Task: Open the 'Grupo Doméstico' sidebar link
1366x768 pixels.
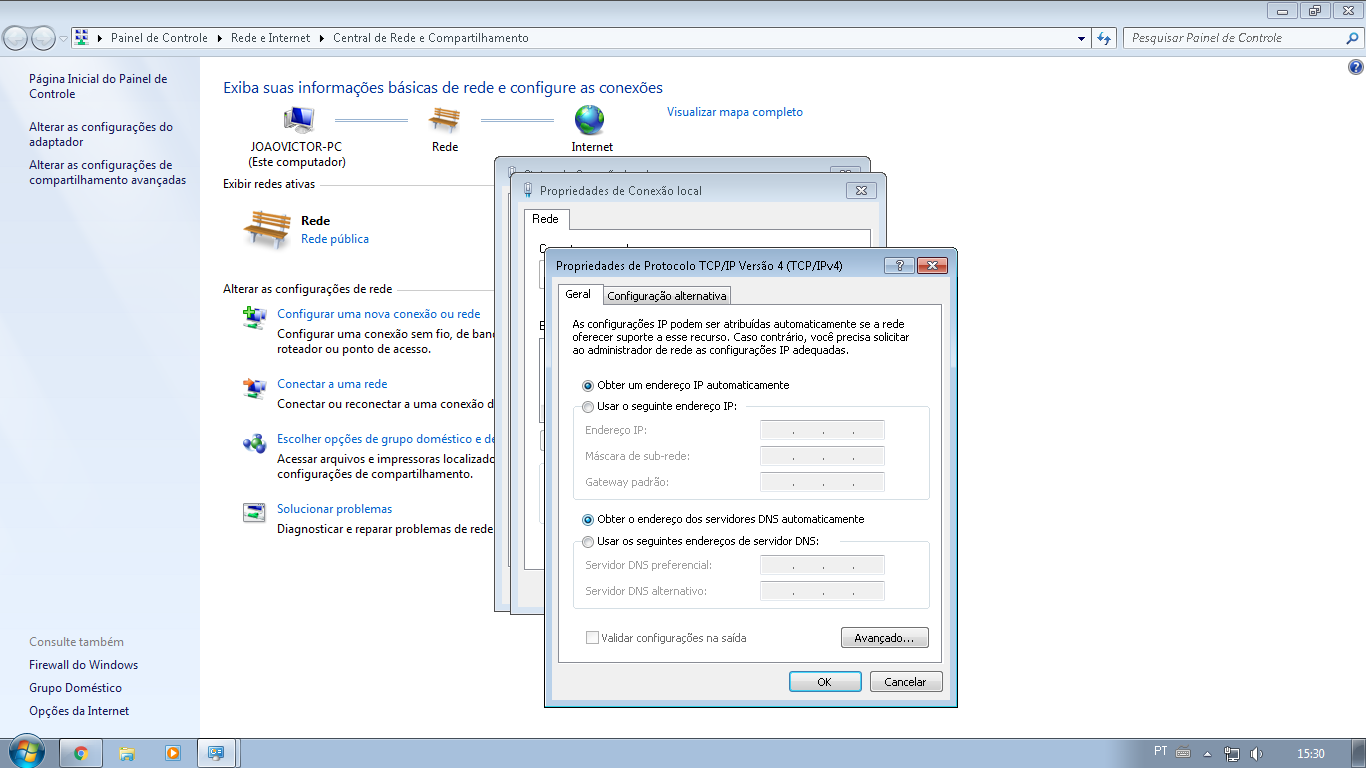Action: click(75, 688)
